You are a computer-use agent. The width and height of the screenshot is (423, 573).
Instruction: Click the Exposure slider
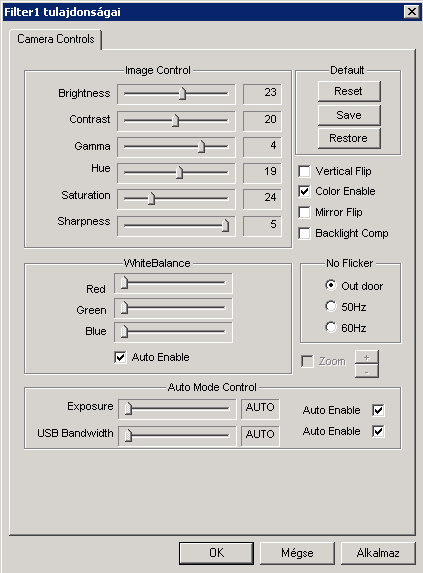coord(177,409)
